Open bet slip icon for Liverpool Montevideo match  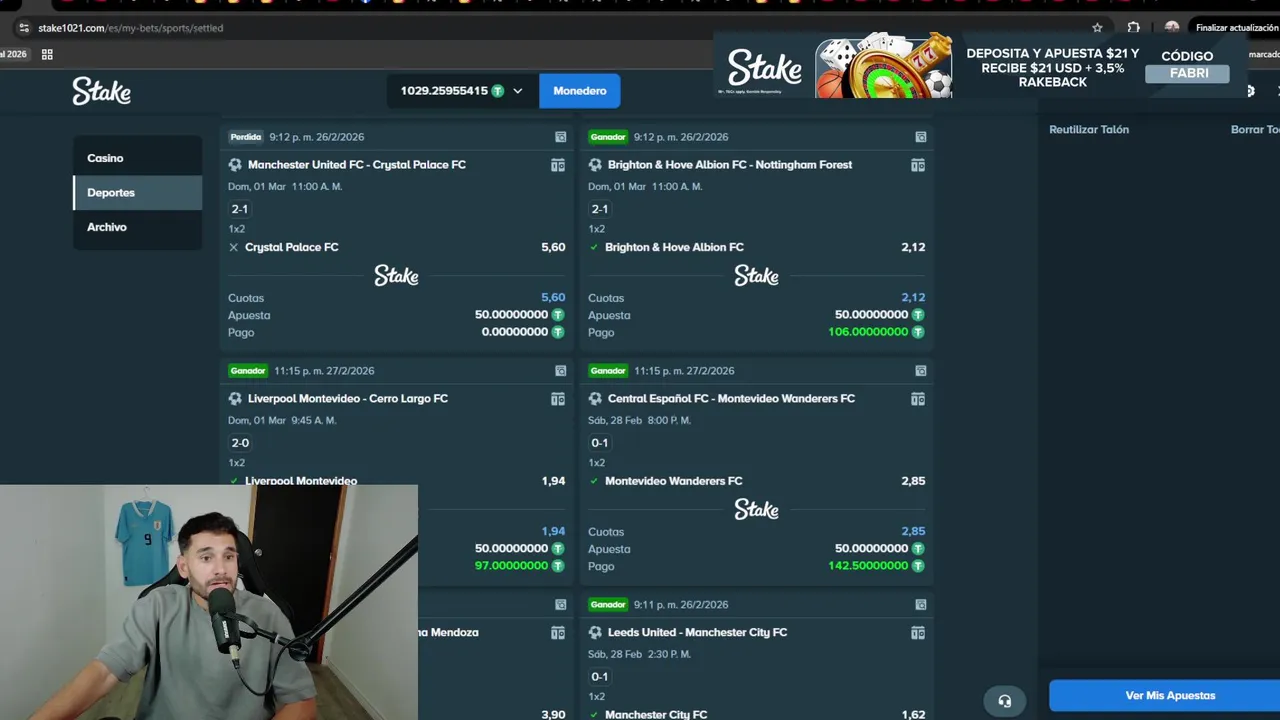(560, 371)
